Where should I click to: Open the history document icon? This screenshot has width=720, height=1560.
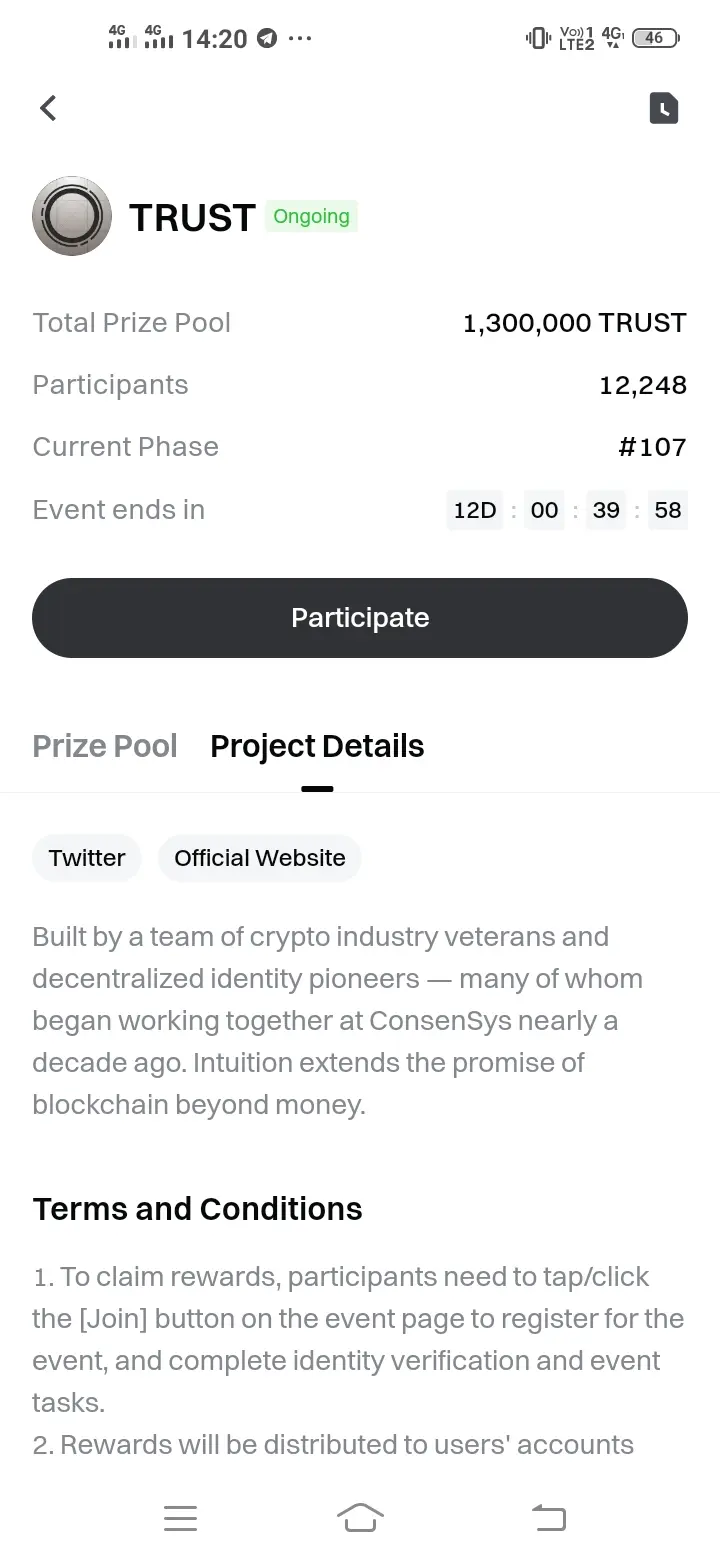pyautogui.click(x=664, y=108)
